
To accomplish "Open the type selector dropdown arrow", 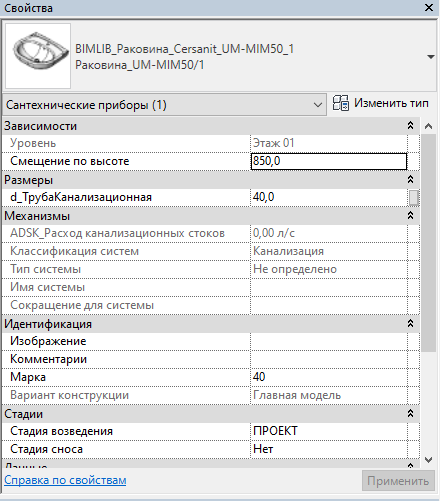I will (x=431, y=57).
